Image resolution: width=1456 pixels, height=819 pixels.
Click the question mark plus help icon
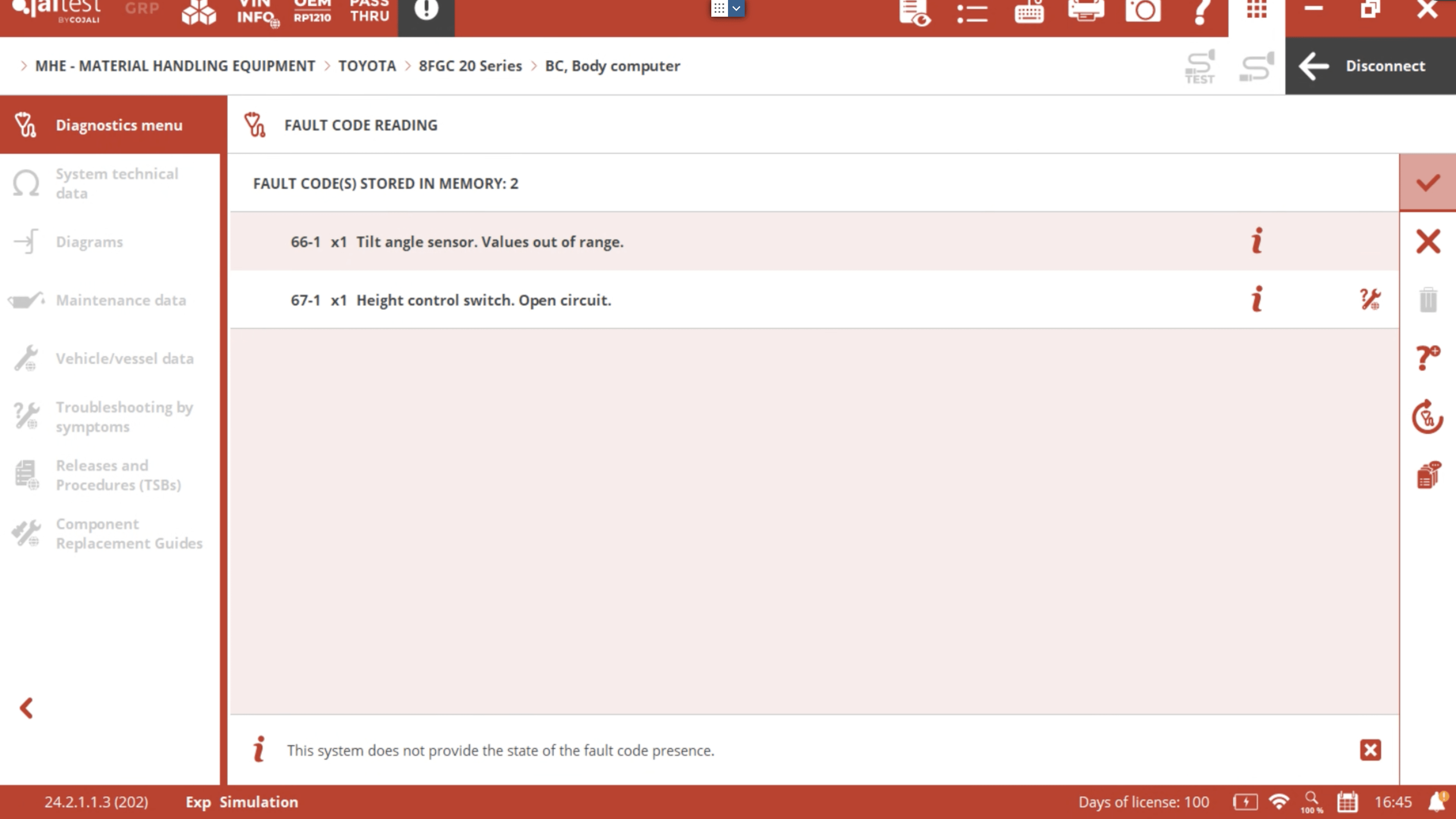tap(1428, 358)
